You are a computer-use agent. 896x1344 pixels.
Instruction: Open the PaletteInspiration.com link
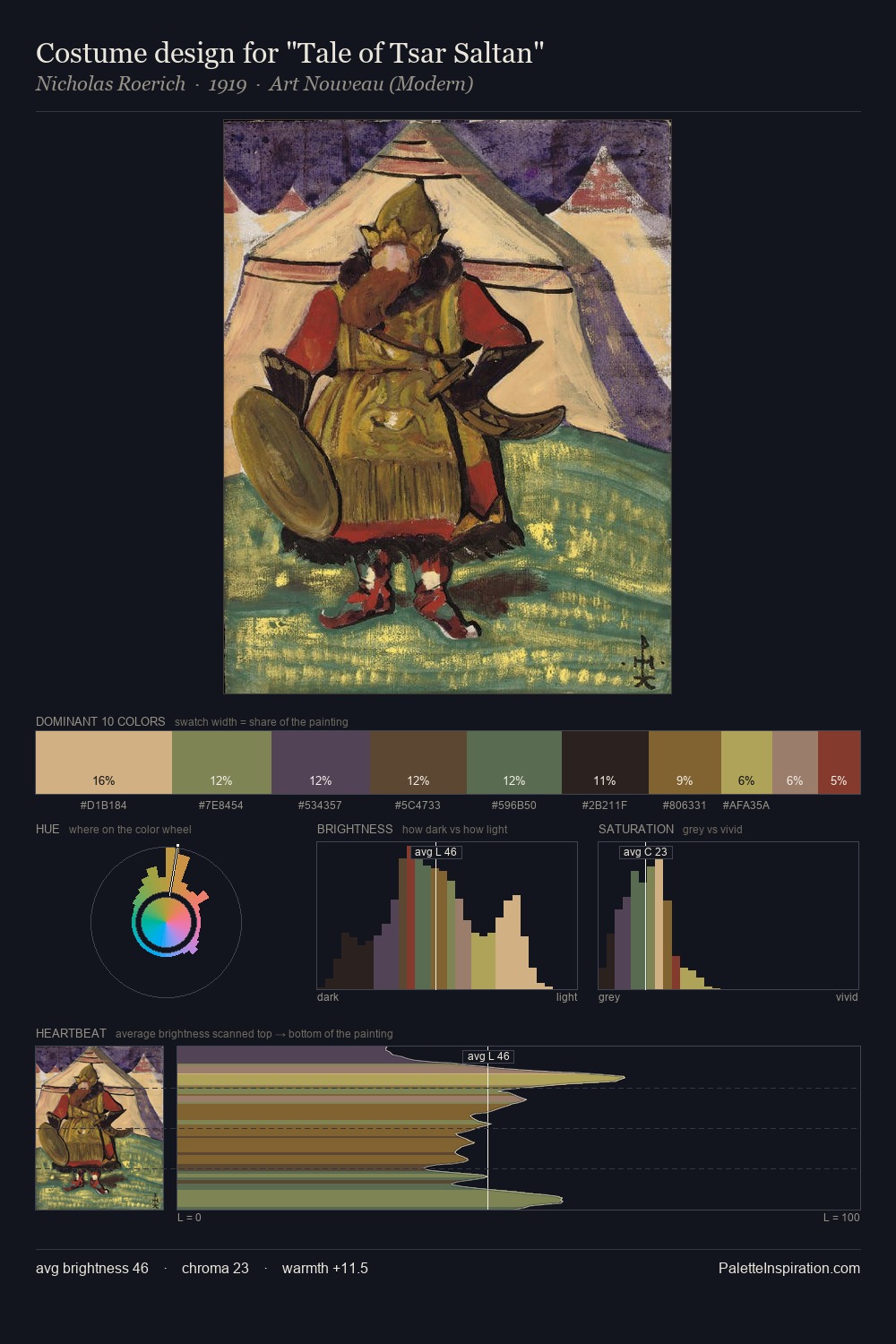[x=788, y=1268]
